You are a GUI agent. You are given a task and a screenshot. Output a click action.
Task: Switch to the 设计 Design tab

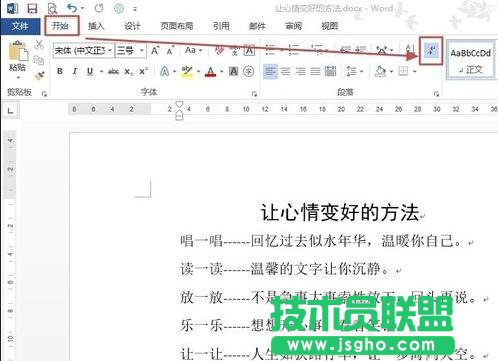(132, 26)
